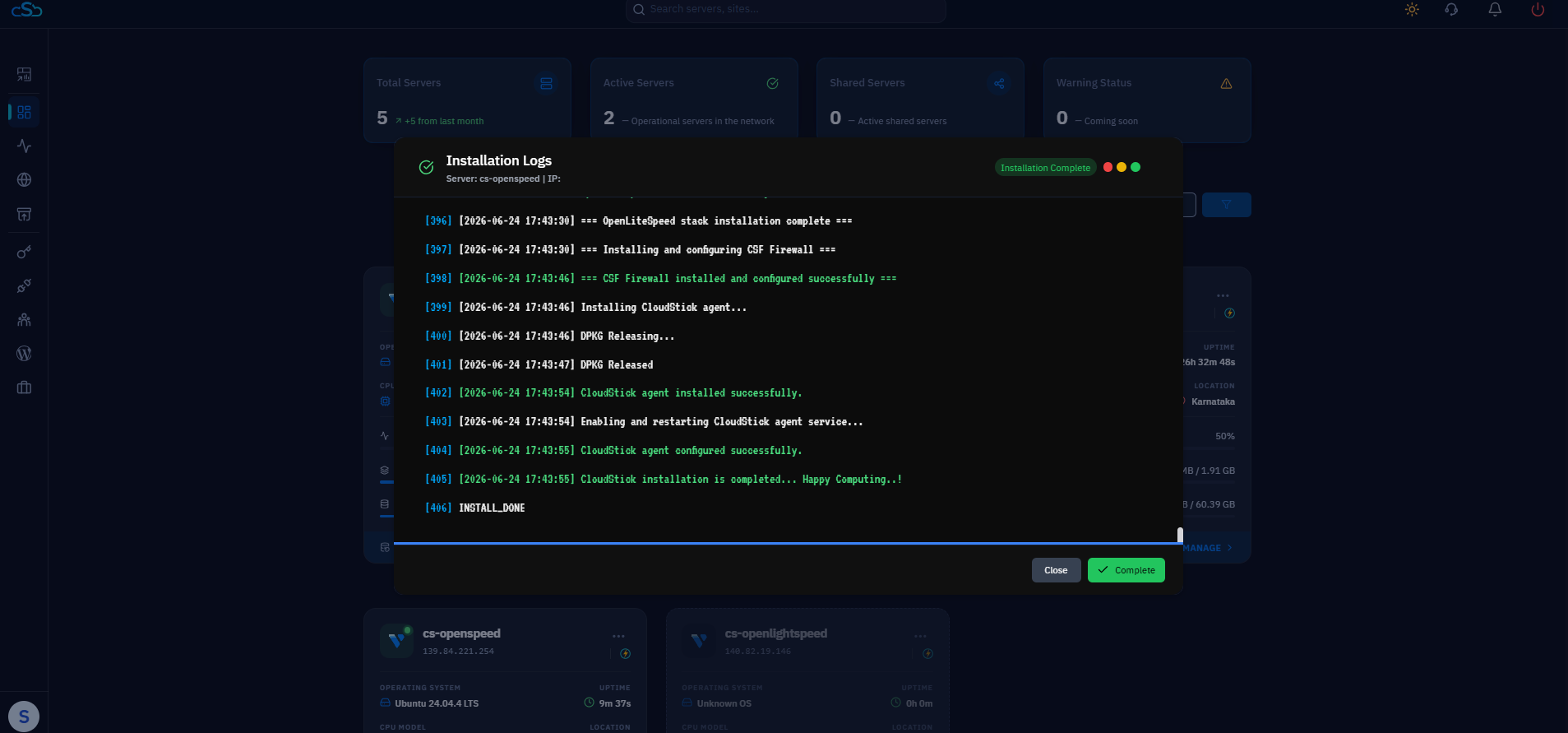The height and width of the screenshot is (733, 1568).
Task: Click the "Unknown OS" text on cs-openlightspeed
Action: (724, 703)
